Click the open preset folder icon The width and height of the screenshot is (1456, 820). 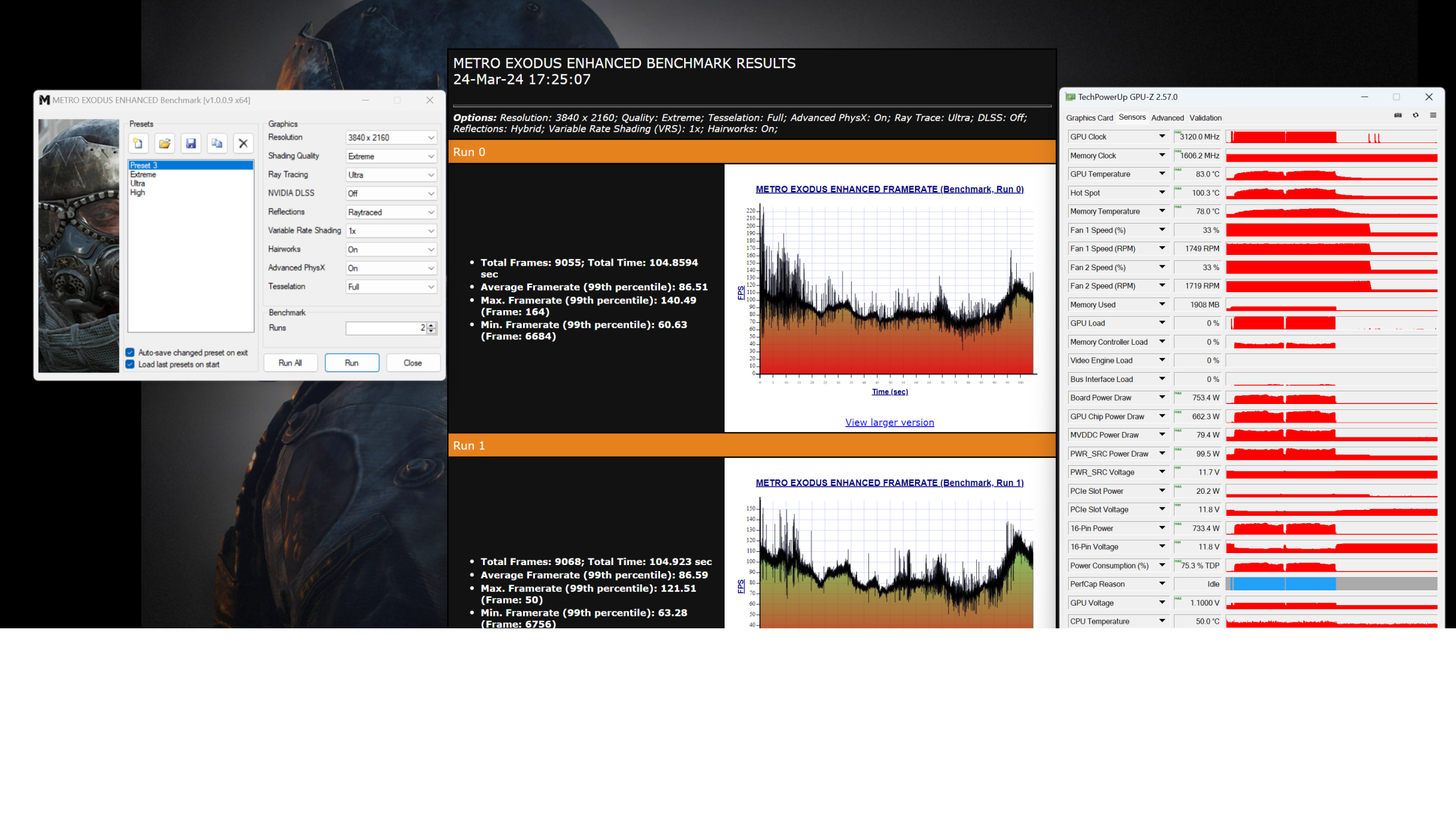click(x=164, y=143)
